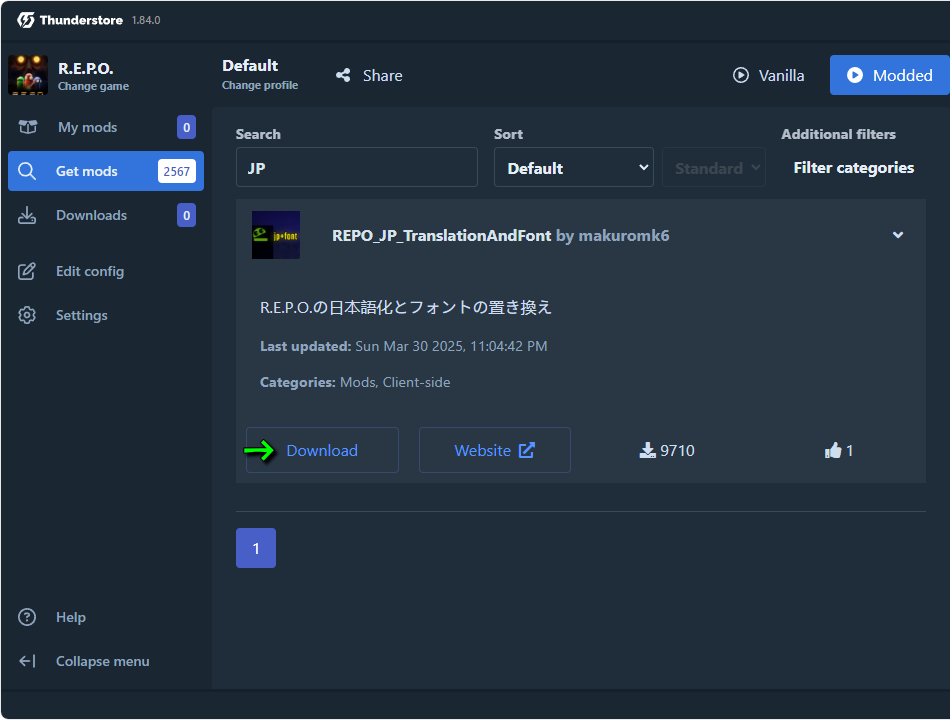The height and width of the screenshot is (720, 950).
Task: Collapse the mod card chevron
Action: 898,235
